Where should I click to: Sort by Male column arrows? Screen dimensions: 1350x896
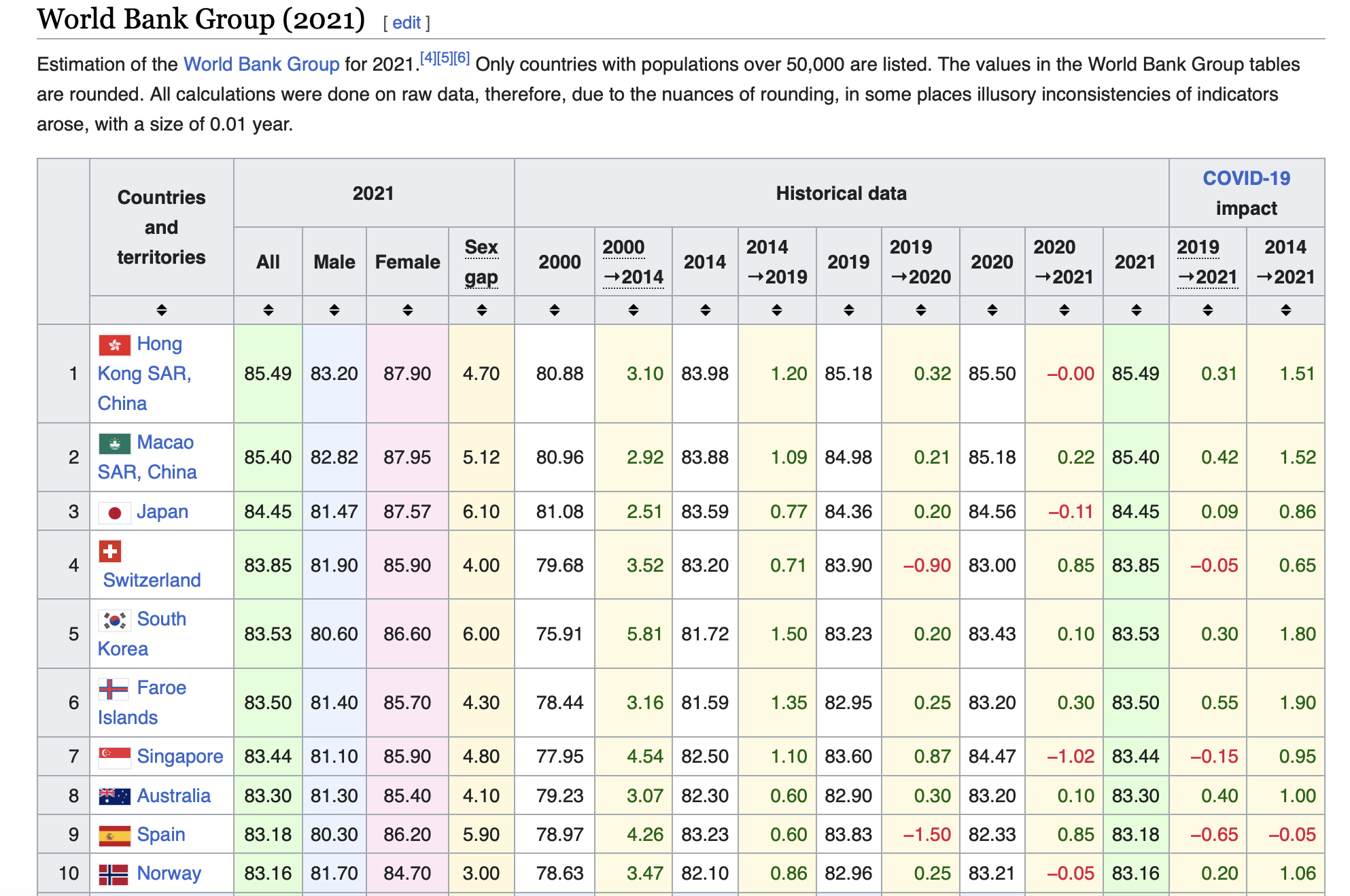click(x=334, y=310)
